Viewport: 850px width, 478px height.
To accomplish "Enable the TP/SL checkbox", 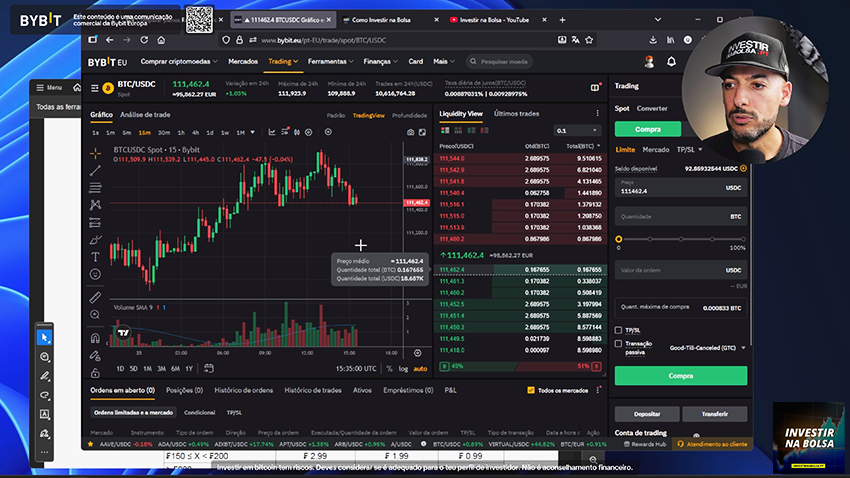I will 619,330.
